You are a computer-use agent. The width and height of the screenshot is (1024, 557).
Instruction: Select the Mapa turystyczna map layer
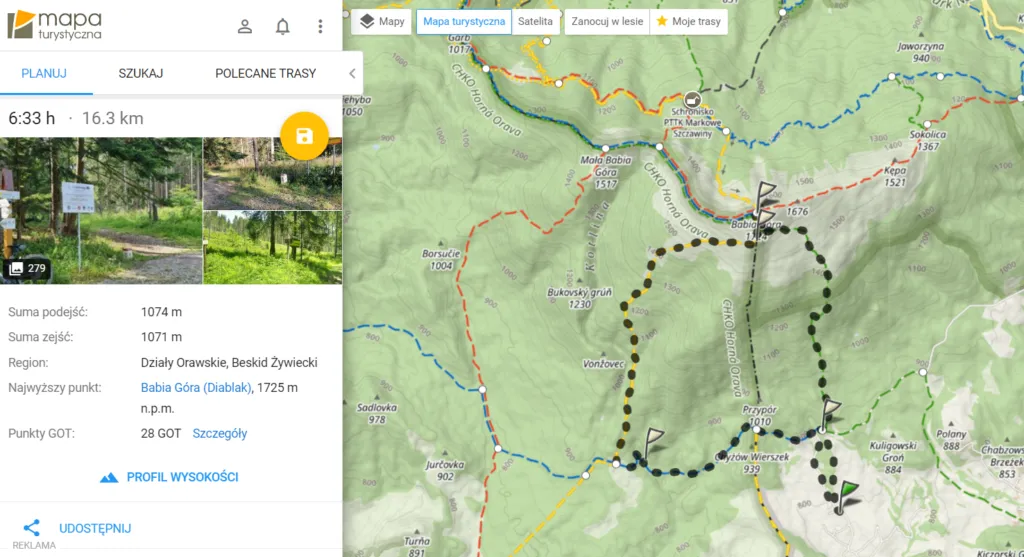point(464,21)
